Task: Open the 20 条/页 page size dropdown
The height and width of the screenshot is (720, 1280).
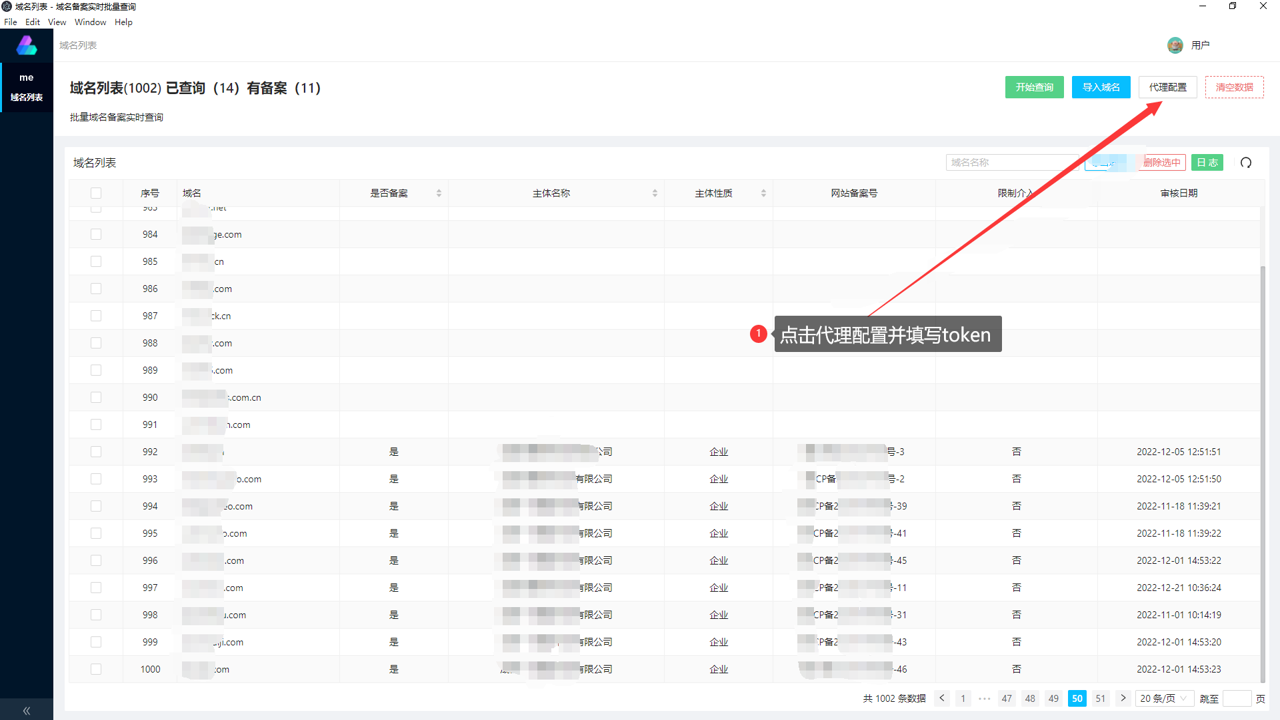Action: coord(1165,698)
